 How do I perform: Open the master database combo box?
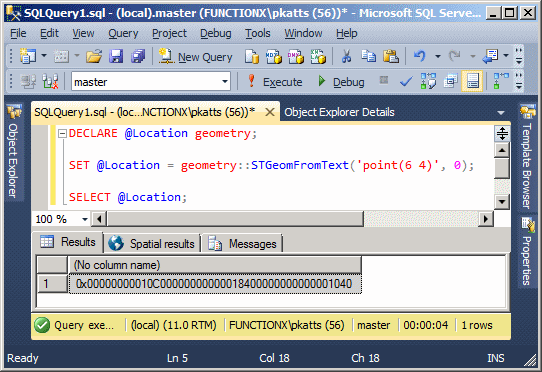point(151,82)
